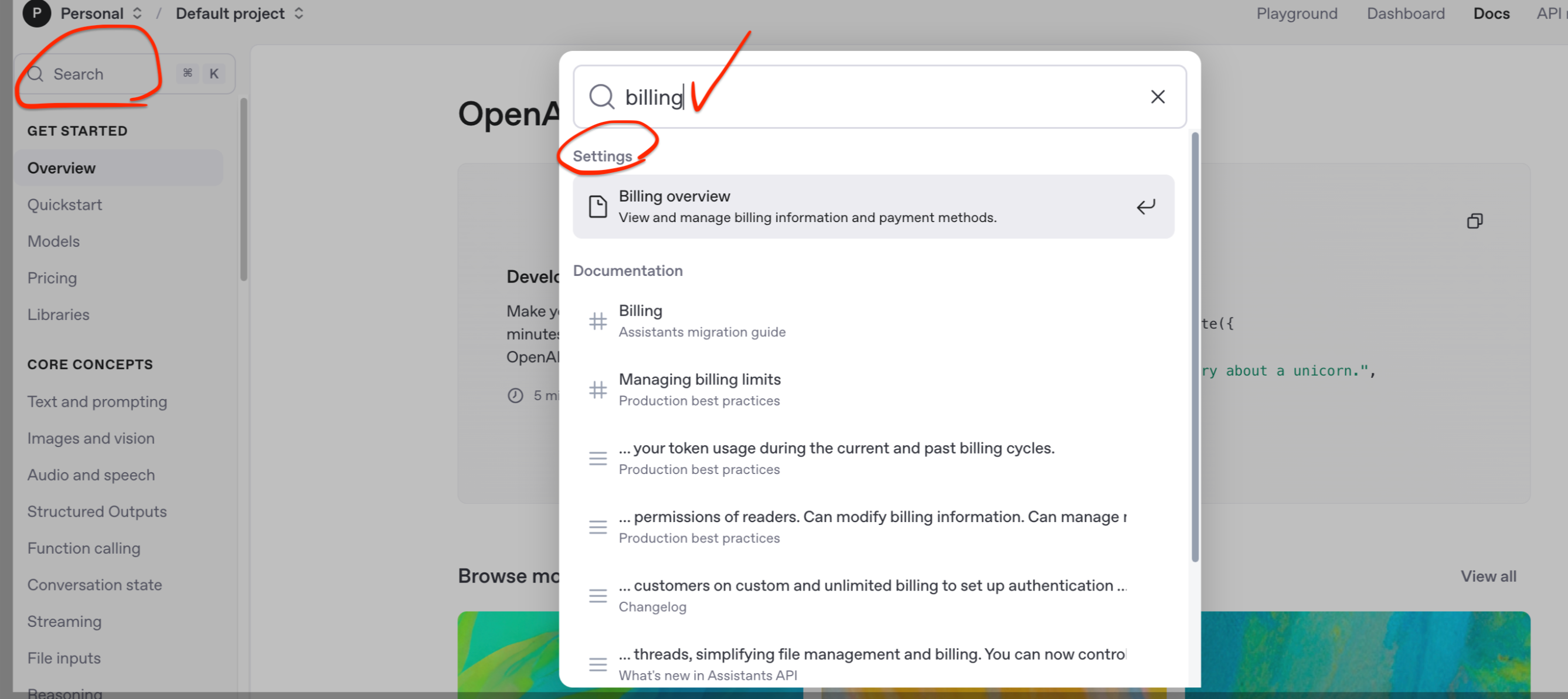Select Pricing from Get Started section

52,278
